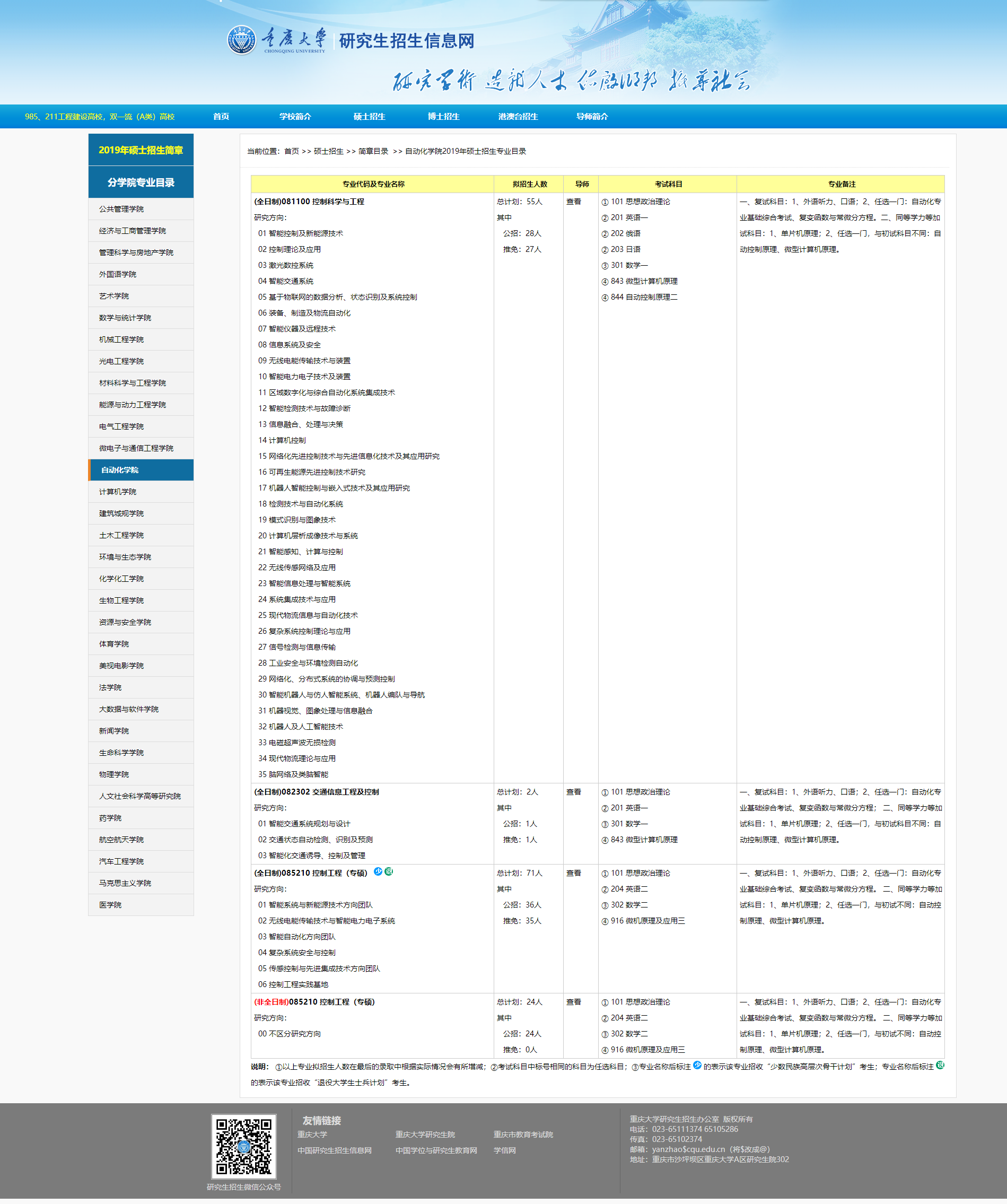The width and height of the screenshot is (1007, 1204).
Task: Select 大数据与软件学院 in the sidebar
Action: click(141, 710)
